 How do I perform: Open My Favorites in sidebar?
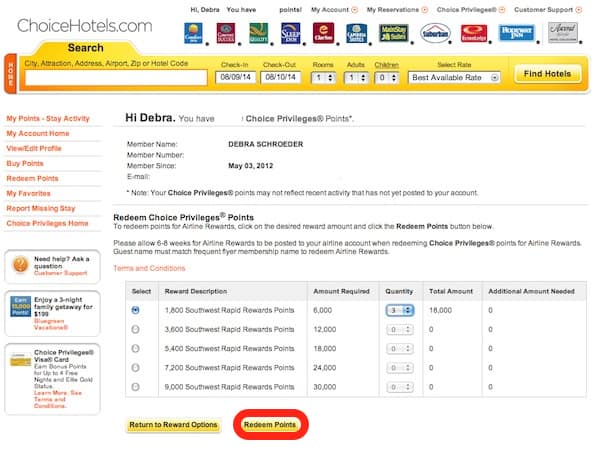coord(28,193)
